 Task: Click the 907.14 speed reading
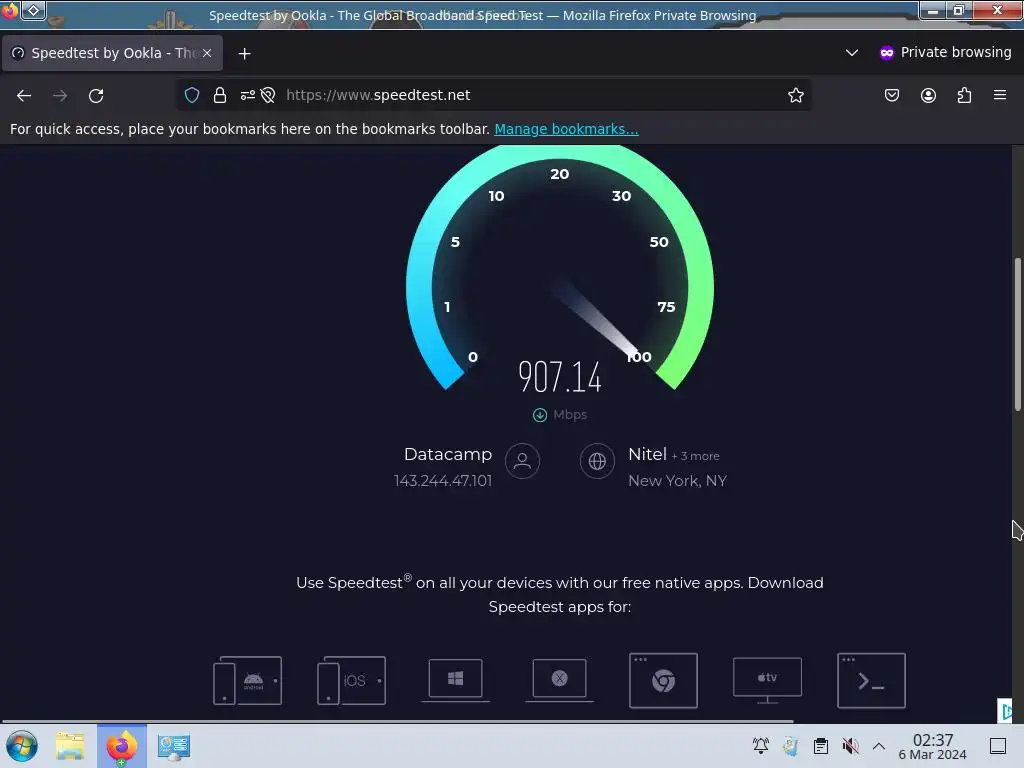(x=560, y=377)
